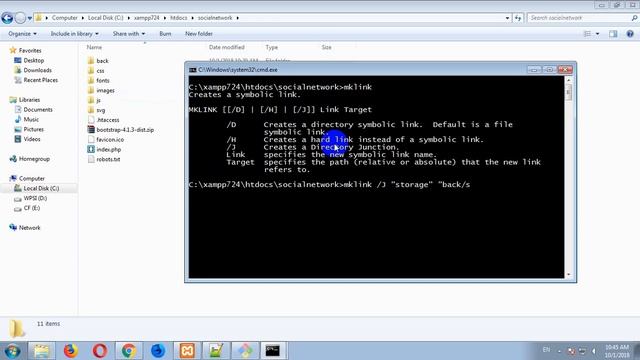This screenshot has height=360, width=640.
Task: Select the fonts folder icon
Action: click(x=91, y=80)
